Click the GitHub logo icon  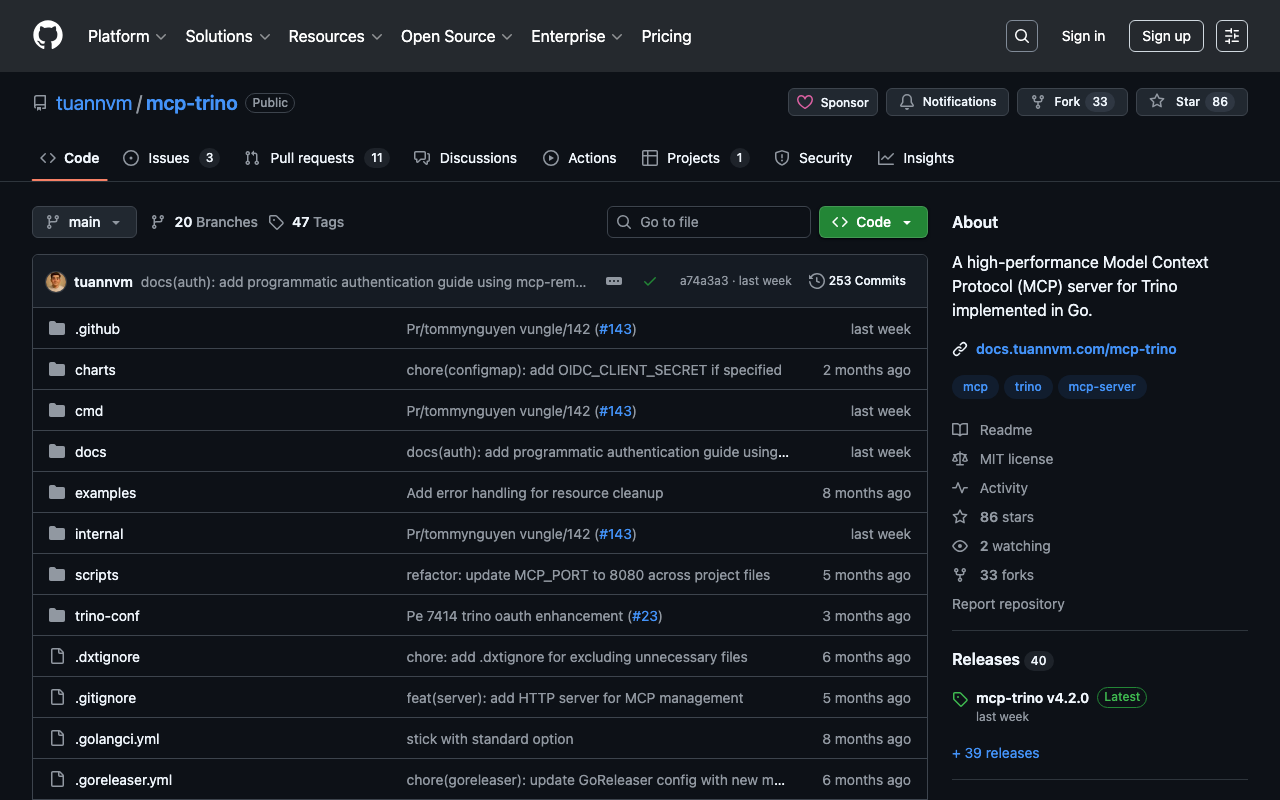coord(48,36)
